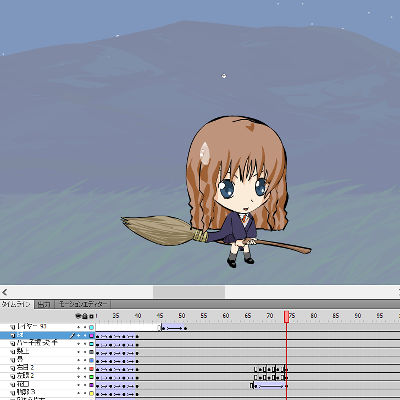
Task: Select the 右目 2 layer name
Action: (25, 368)
